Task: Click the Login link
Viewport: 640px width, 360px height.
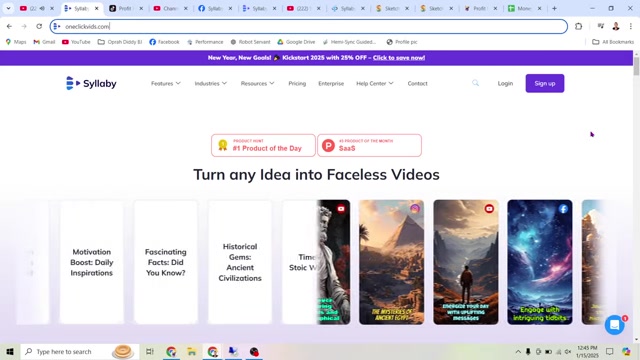Action: pos(505,83)
